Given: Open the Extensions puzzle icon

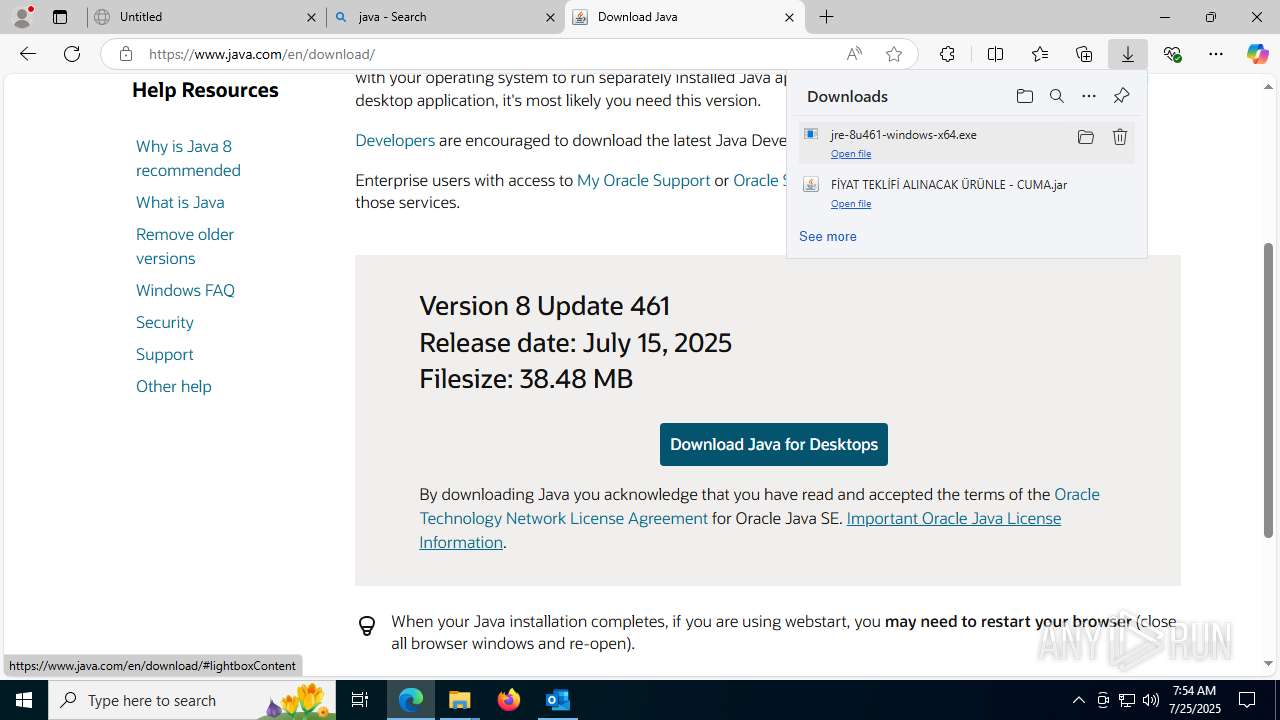Looking at the screenshot, I should point(947,54).
